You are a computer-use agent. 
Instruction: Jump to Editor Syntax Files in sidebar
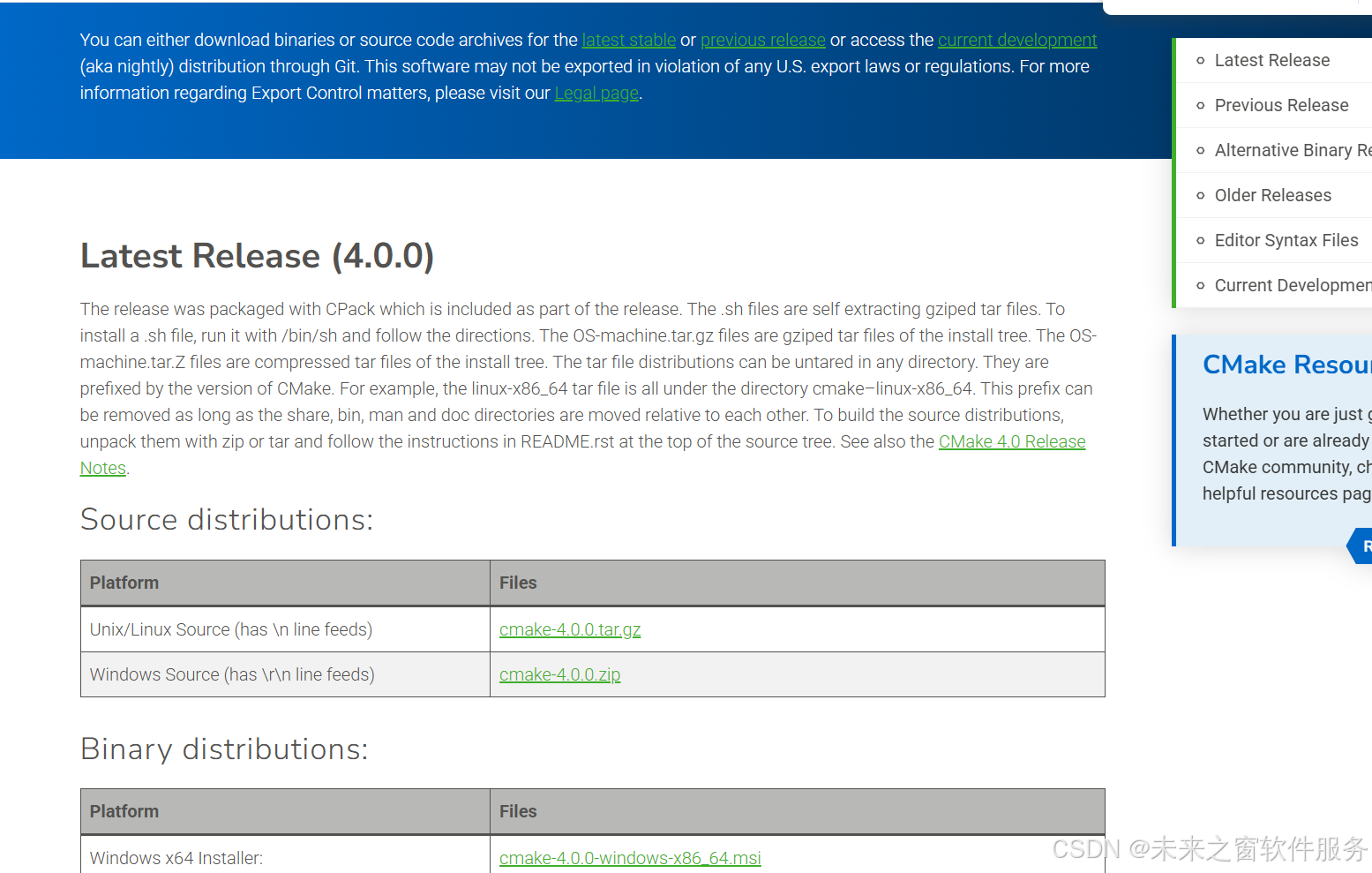pyautogui.click(x=1286, y=240)
